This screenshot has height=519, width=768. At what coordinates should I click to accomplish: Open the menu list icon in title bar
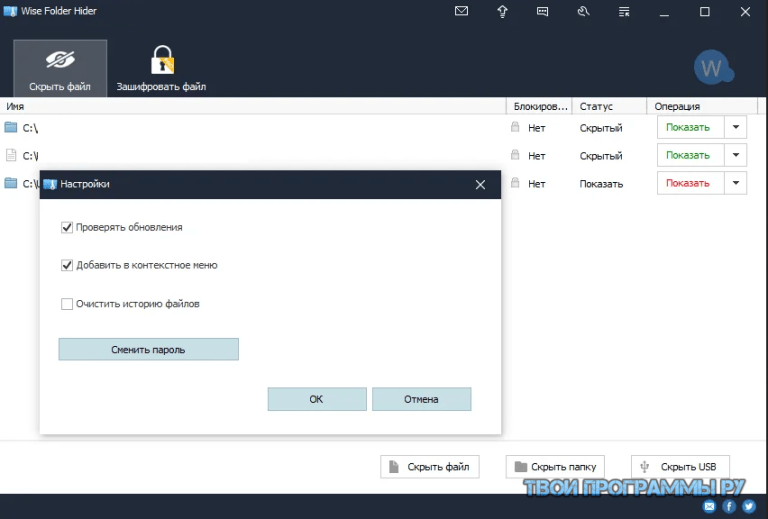[x=624, y=12]
